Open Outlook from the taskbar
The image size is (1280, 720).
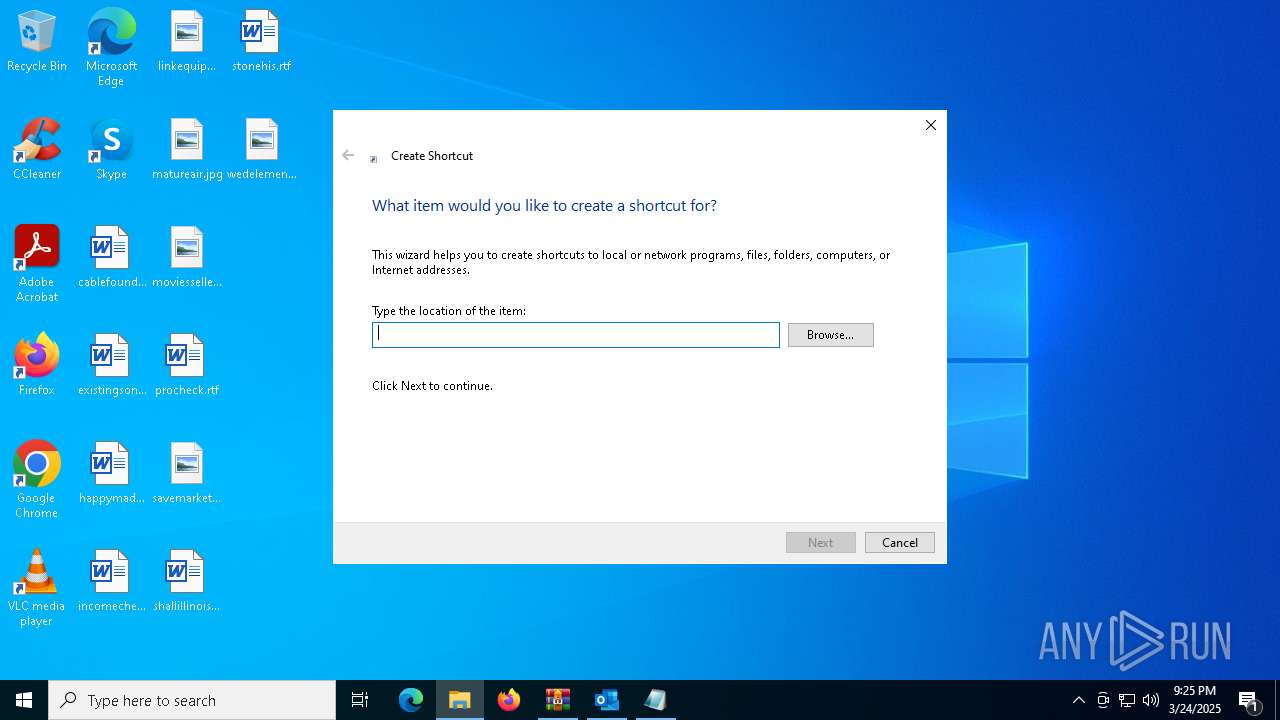(x=607, y=700)
